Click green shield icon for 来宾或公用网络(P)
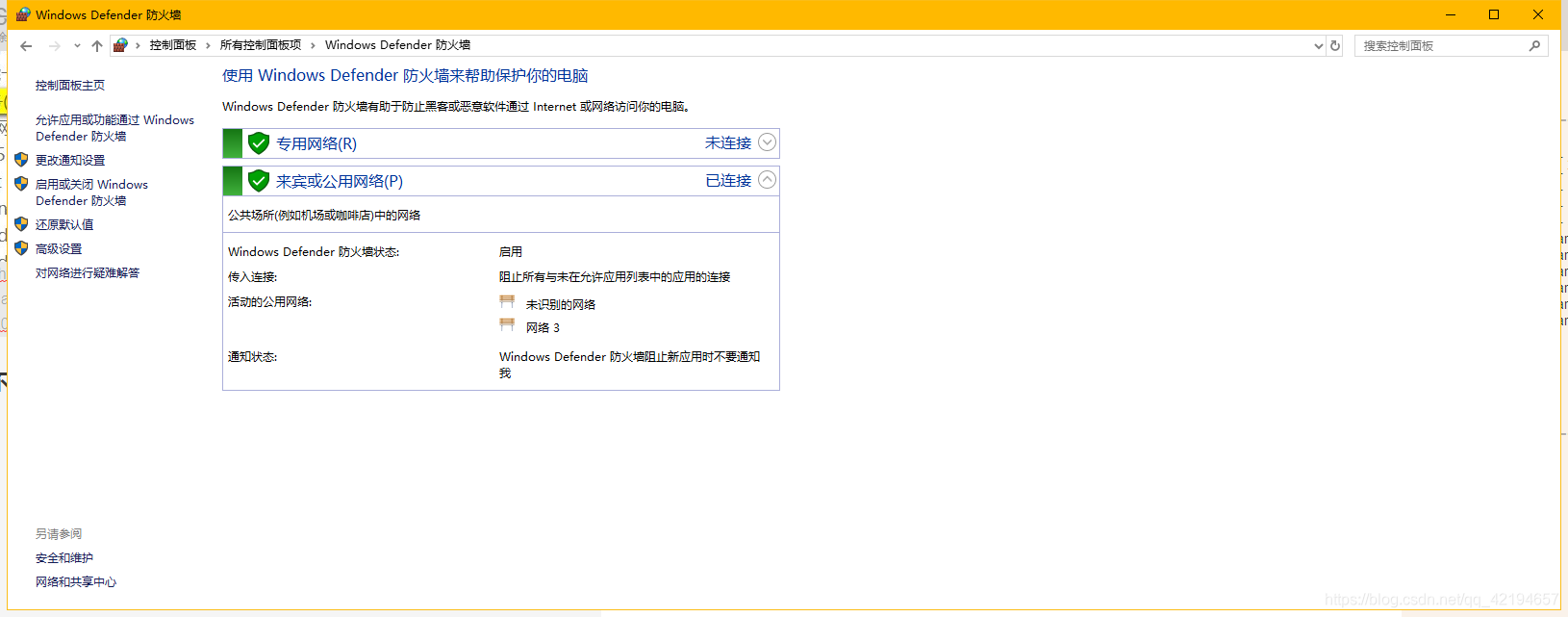Viewport: 1568px width, 617px height. pyautogui.click(x=259, y=181)
